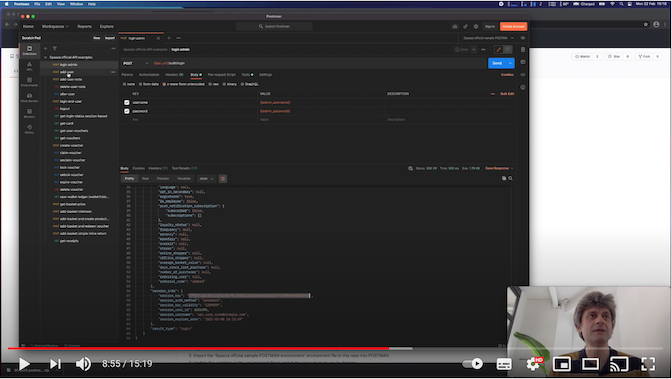Open the three-dot options in the add-user row
672x379 pixels.
(x=113, y=72)
